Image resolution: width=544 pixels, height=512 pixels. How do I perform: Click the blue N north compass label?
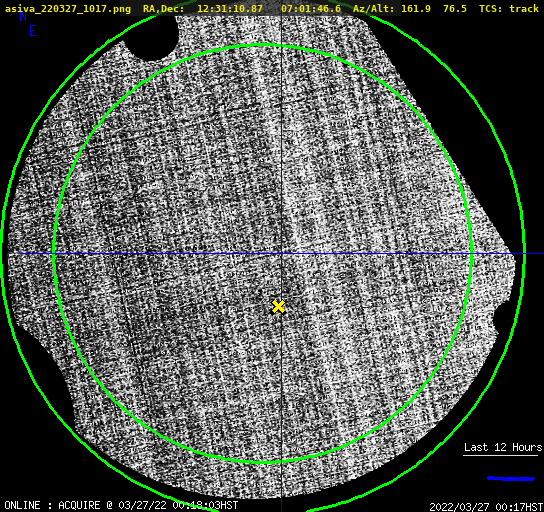(23, 16)
